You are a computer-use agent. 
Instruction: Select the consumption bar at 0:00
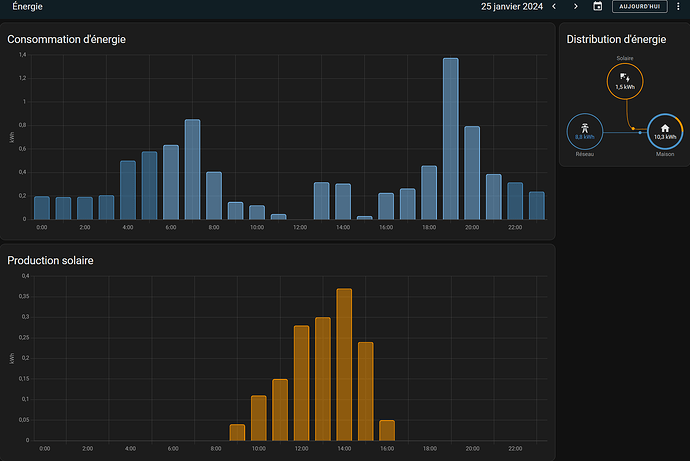[x=42, y=208]
